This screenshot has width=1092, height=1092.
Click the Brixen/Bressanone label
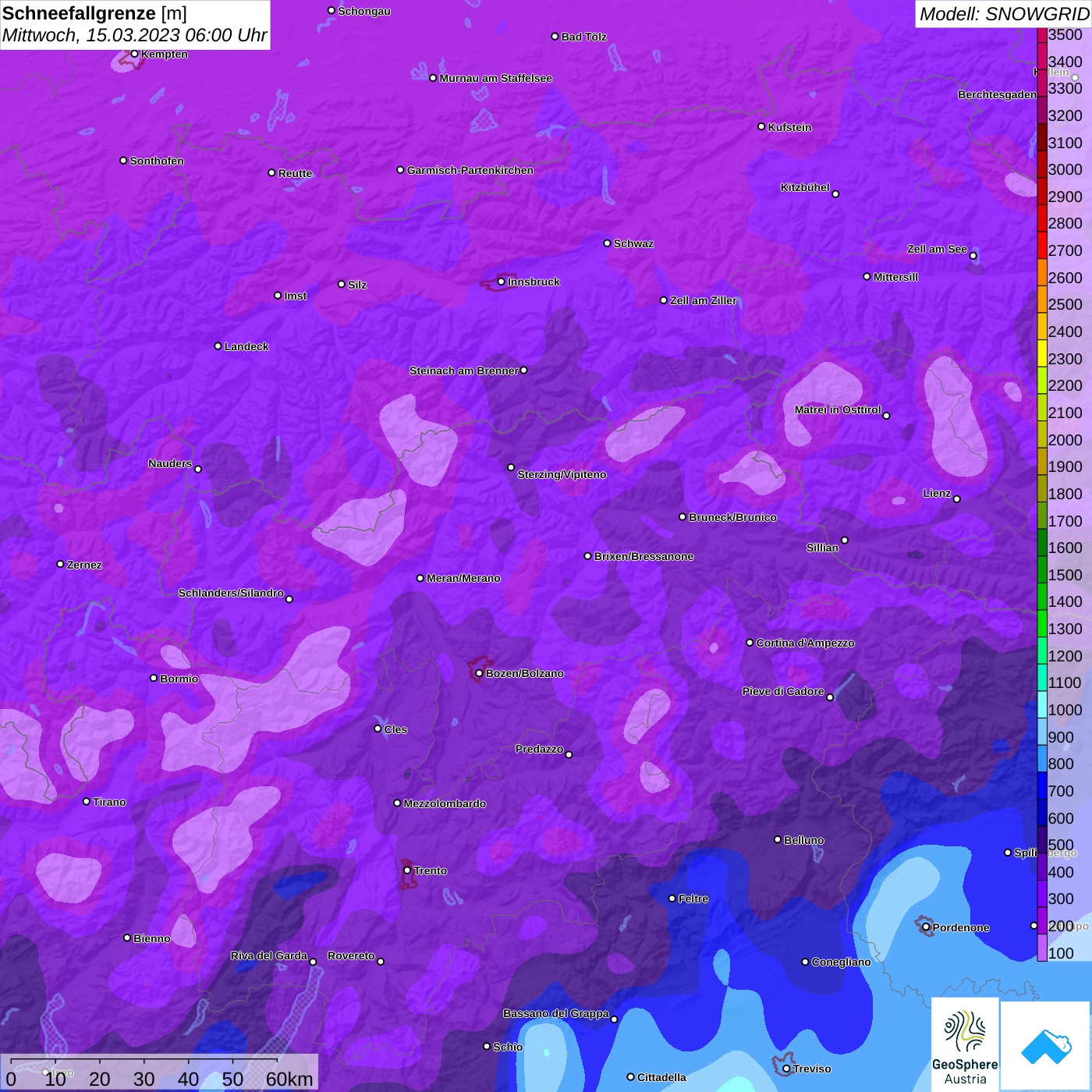pos(643,556)
